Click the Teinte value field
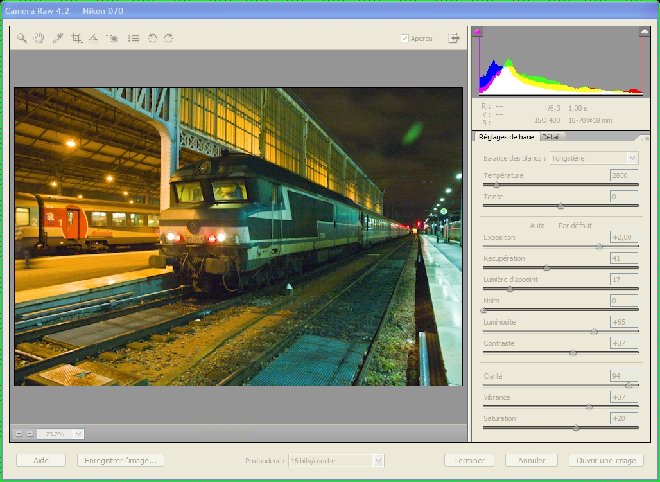The height and width of the screenshot is (482, 660). click(624, 196)
